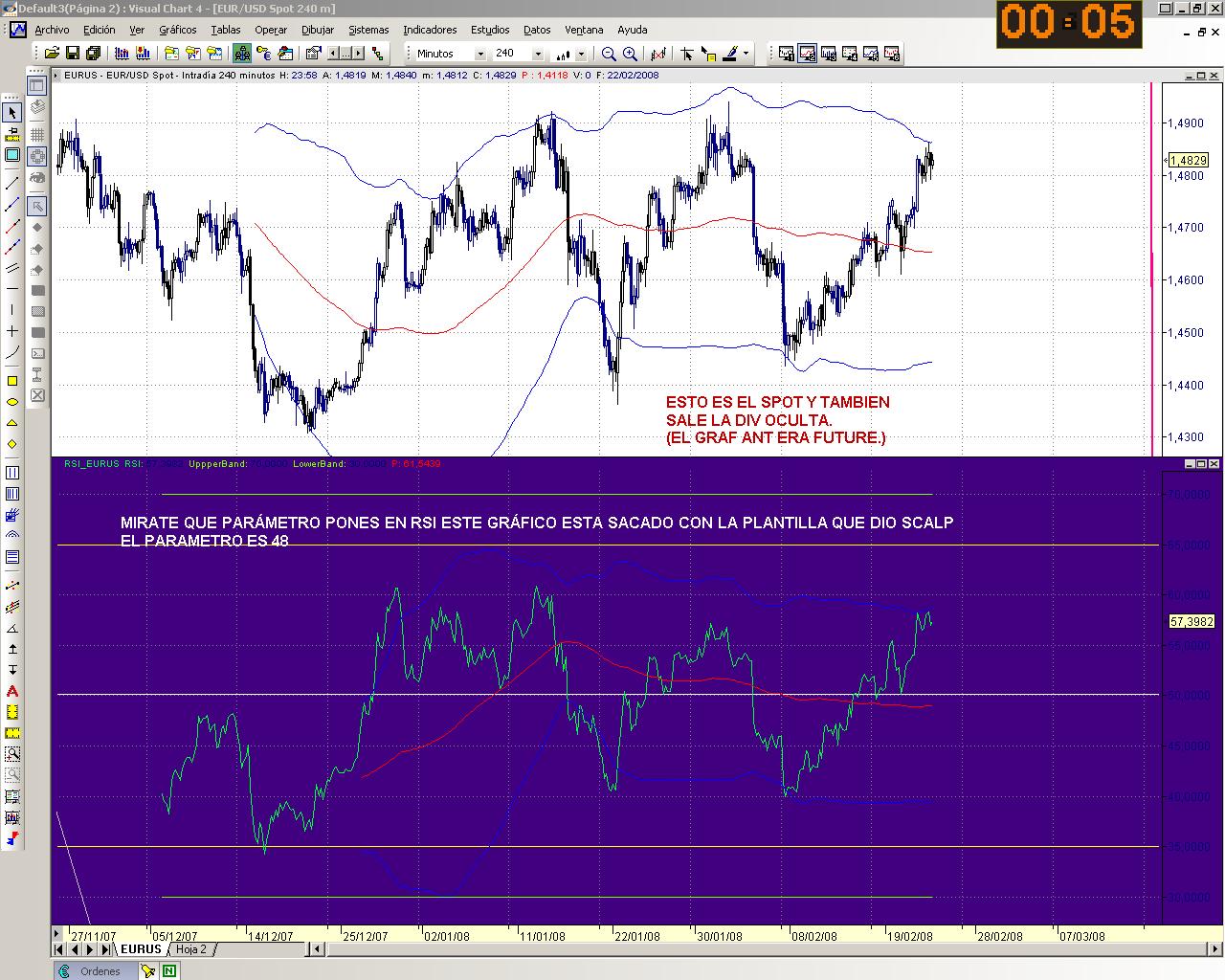This screenshot has width=1225, height=980.
Task: Click the open folder icon in toolbar
Action: 52,54
